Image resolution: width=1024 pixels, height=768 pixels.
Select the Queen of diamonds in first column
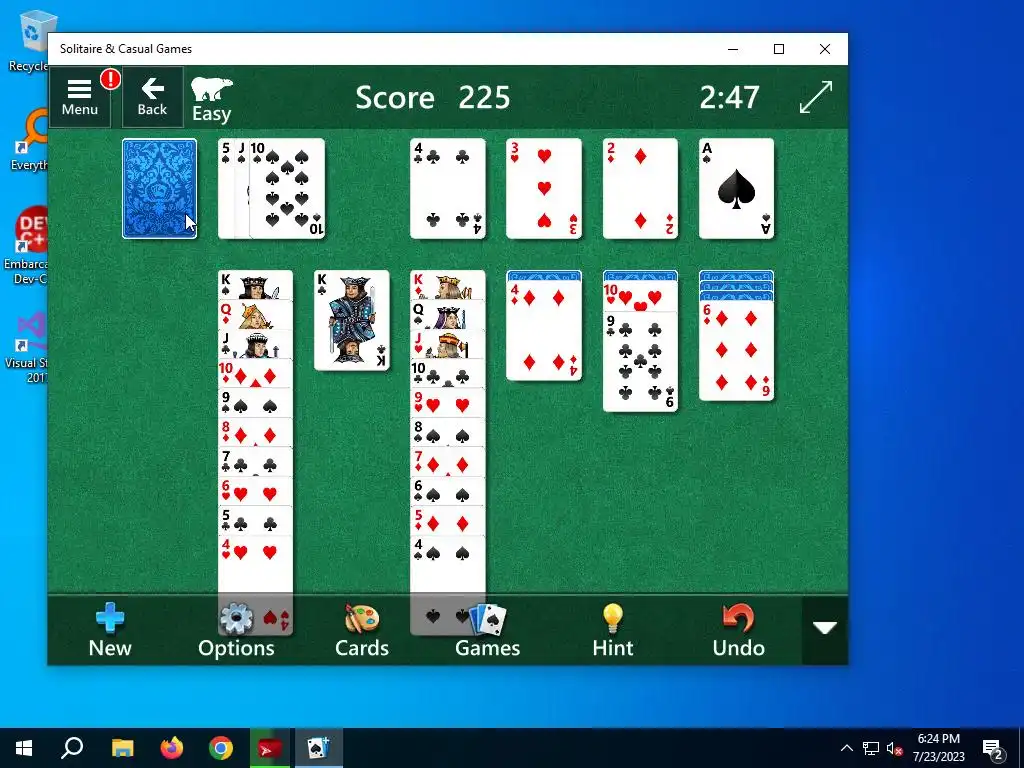[x=255, y=315]
